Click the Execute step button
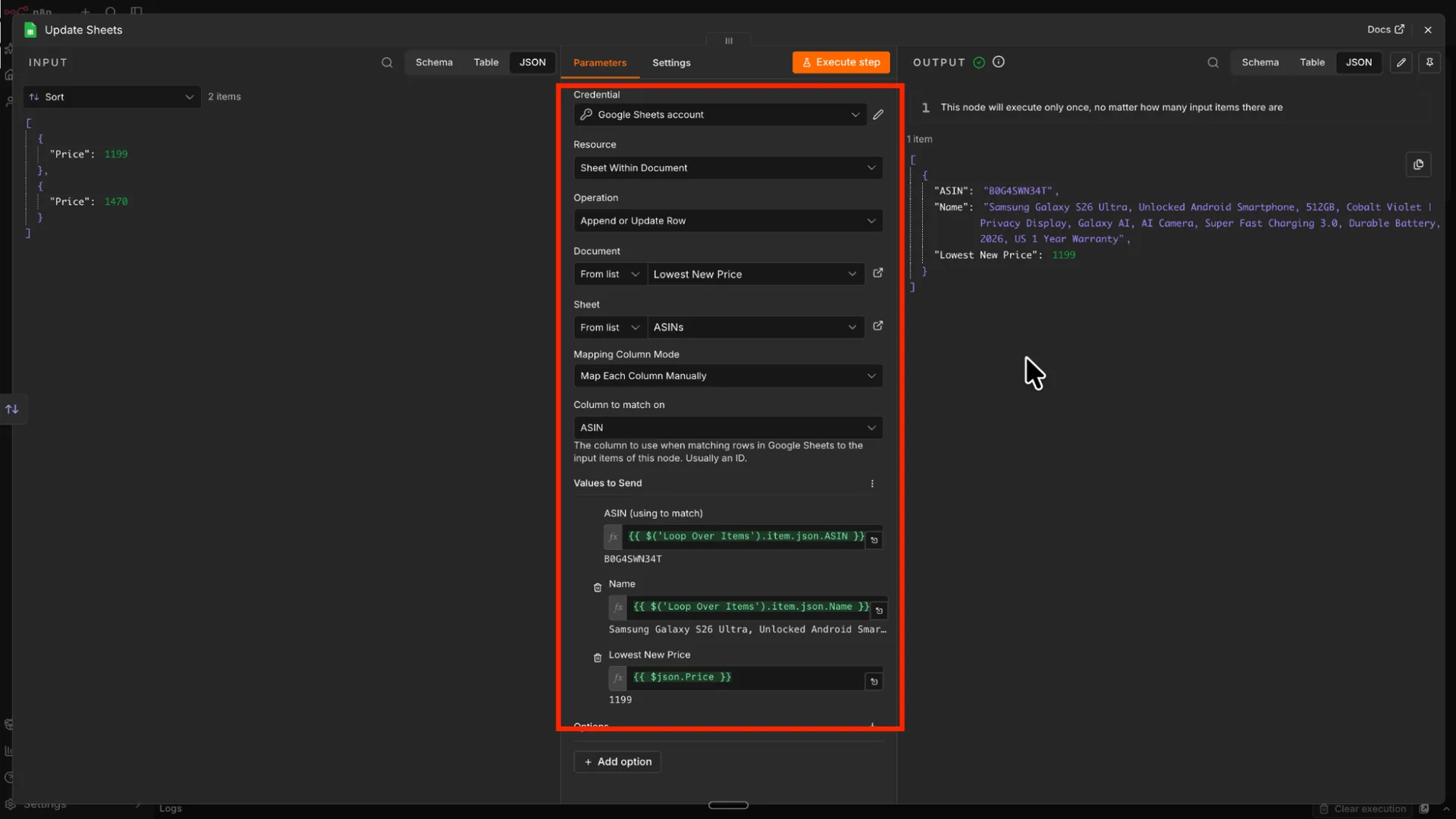Image resolution: width=1456 pixels, height=819 pixels. pos(841,62)
